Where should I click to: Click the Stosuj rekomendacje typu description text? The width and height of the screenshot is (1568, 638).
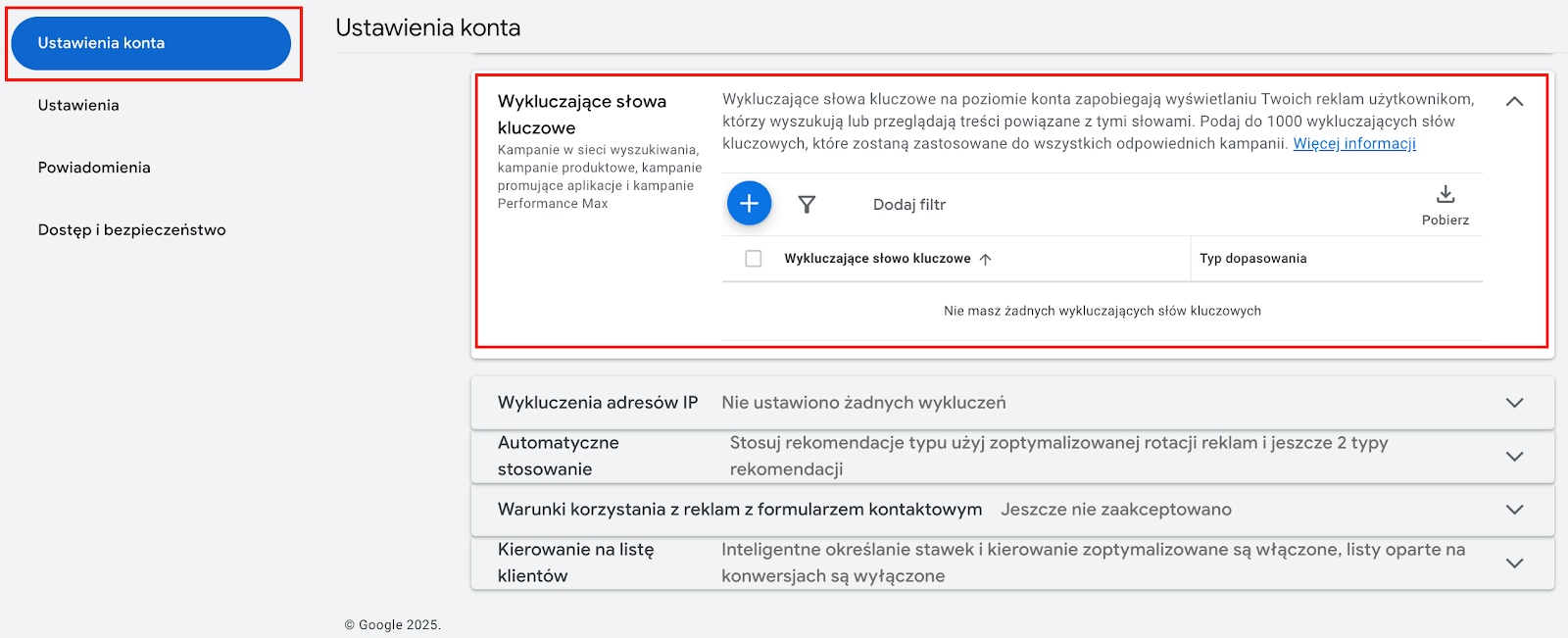[x=1058, y=456]
